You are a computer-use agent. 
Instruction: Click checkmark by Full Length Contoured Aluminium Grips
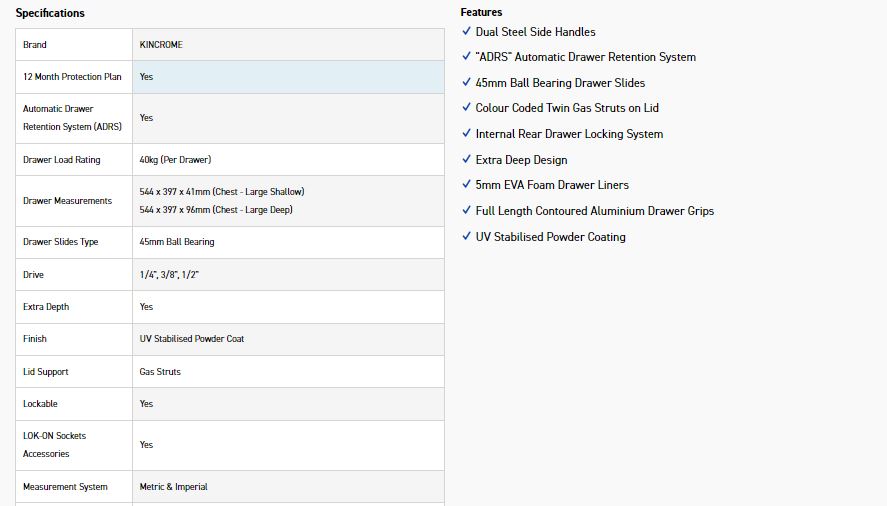466,210
